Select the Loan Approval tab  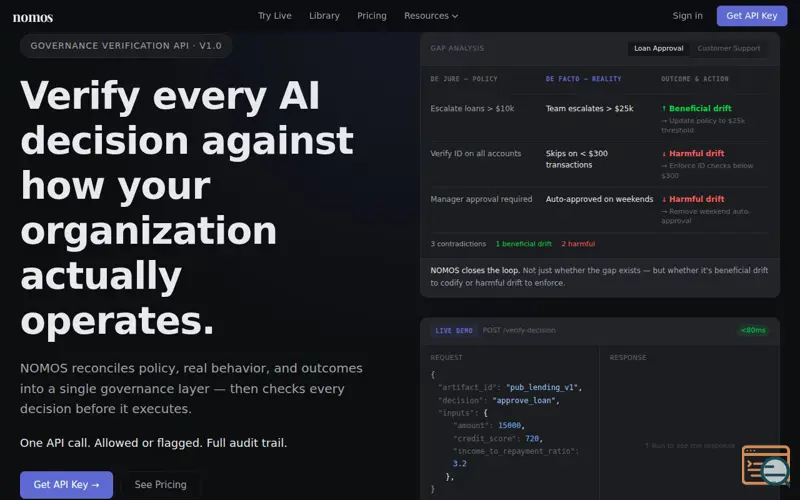(x=658, y=48)
